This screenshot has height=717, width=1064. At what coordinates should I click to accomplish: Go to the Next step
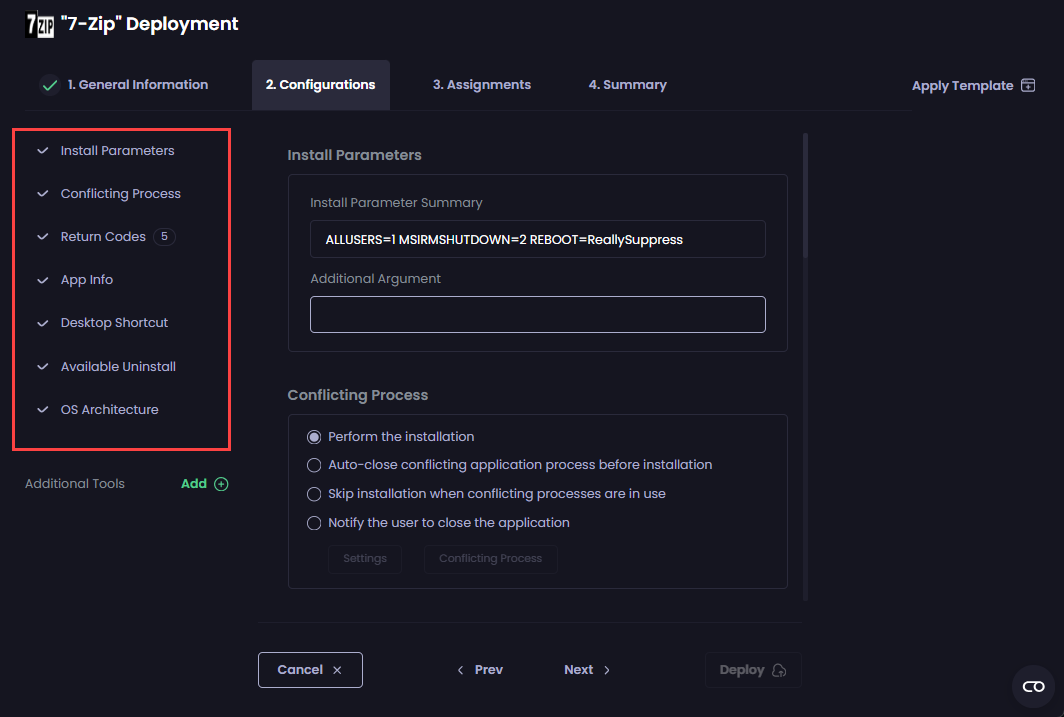(587, 670)
